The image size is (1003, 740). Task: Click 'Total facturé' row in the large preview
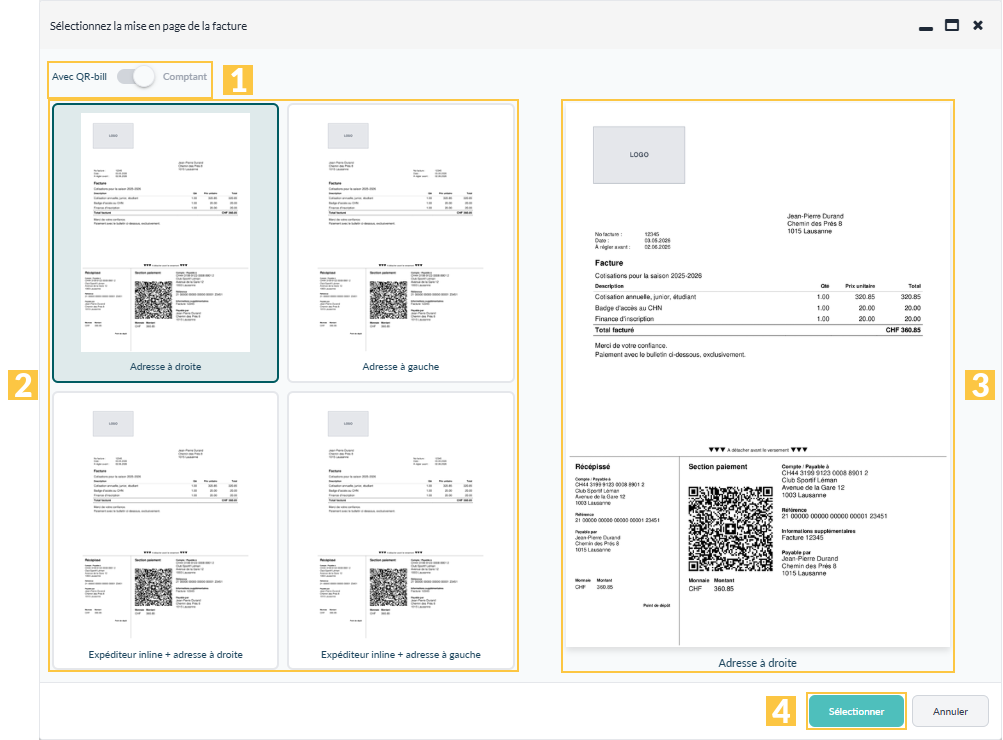tap(758, 330)
